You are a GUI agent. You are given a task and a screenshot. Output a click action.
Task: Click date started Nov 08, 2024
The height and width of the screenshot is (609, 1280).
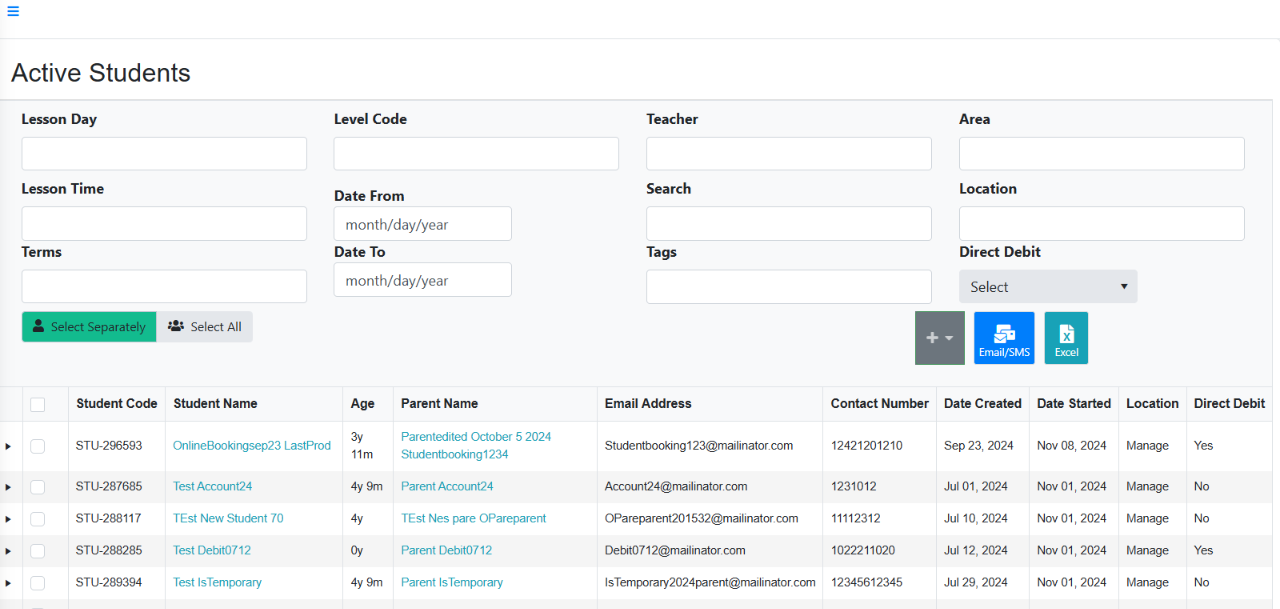click(1072, 446)
